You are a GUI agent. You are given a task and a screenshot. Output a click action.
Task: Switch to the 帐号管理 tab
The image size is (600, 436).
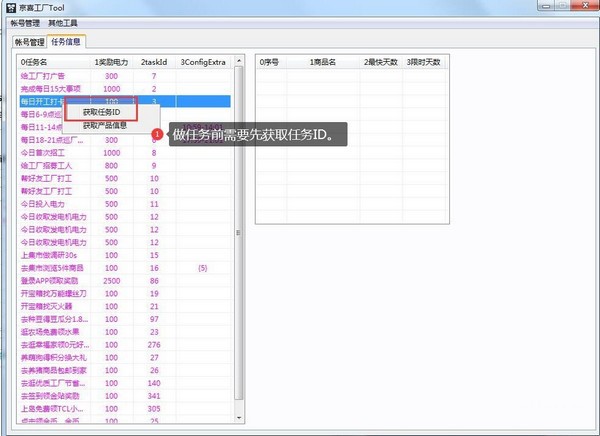(29, 43)
